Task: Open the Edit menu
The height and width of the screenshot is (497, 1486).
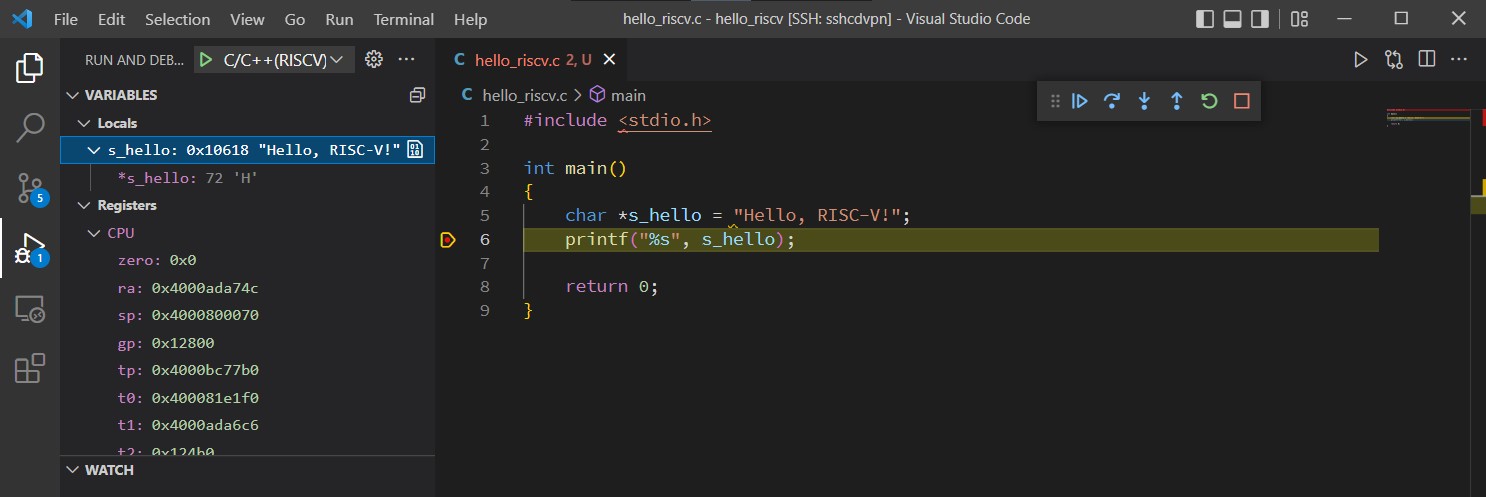Action: (112, 19)
